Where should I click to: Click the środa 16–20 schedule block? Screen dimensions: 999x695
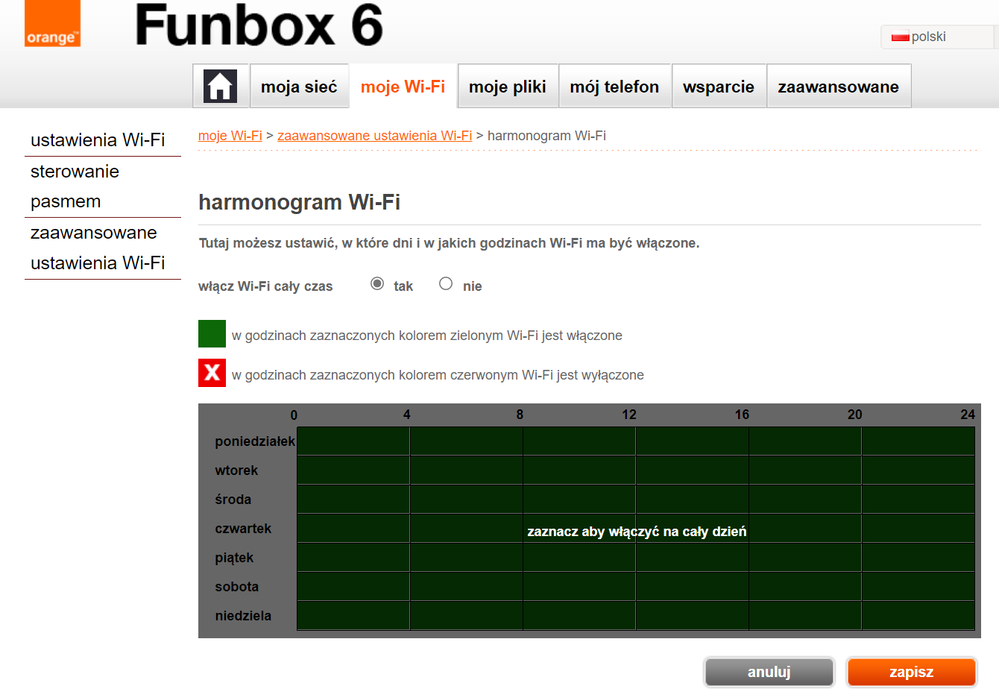click(805, 499)
